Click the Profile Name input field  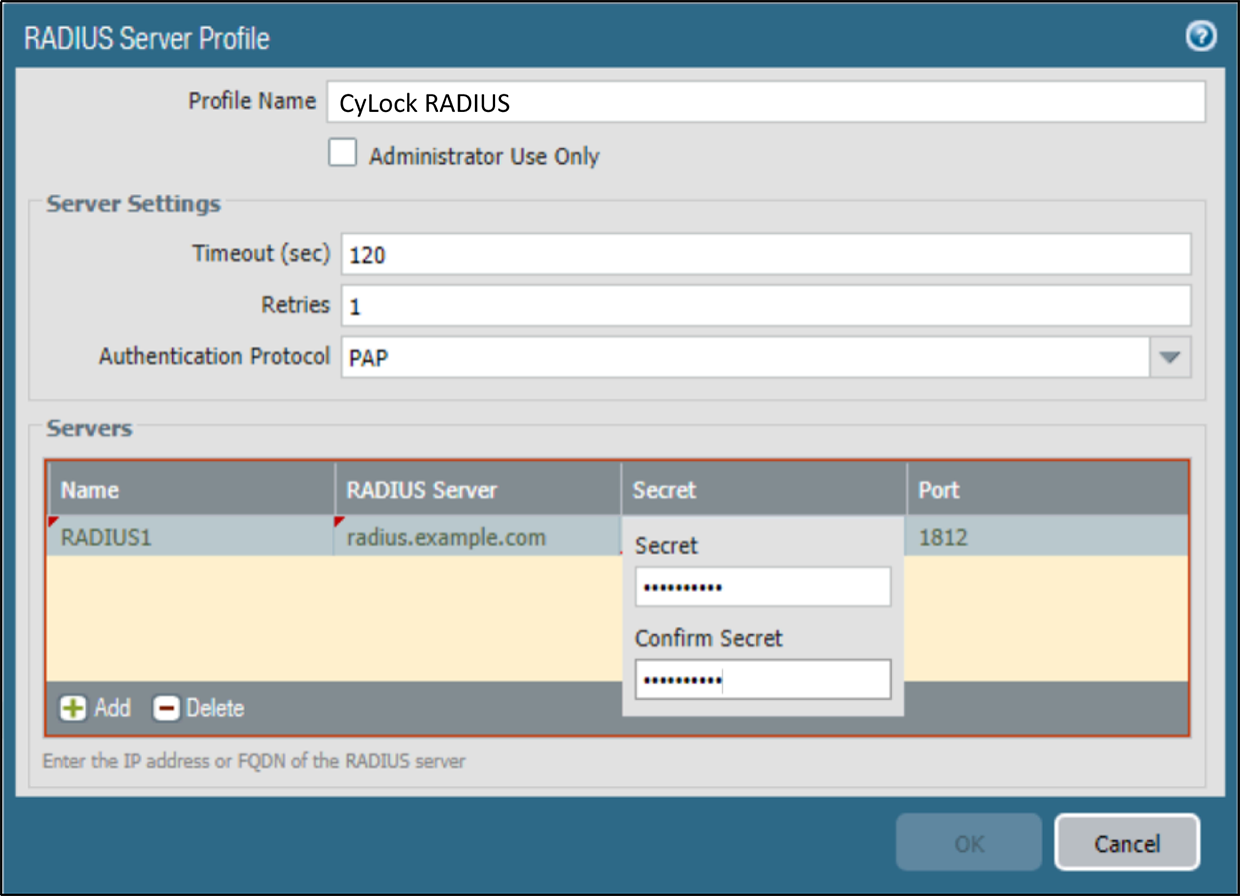pos(765,101)
